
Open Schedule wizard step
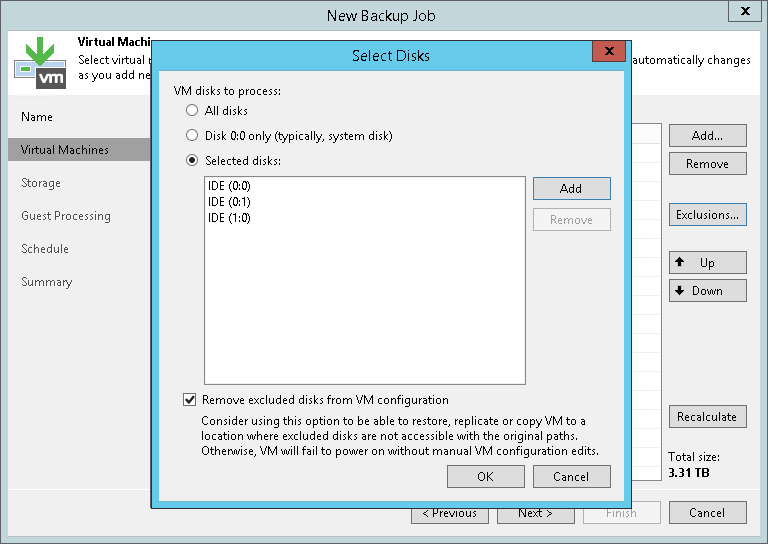pos(45,249)
